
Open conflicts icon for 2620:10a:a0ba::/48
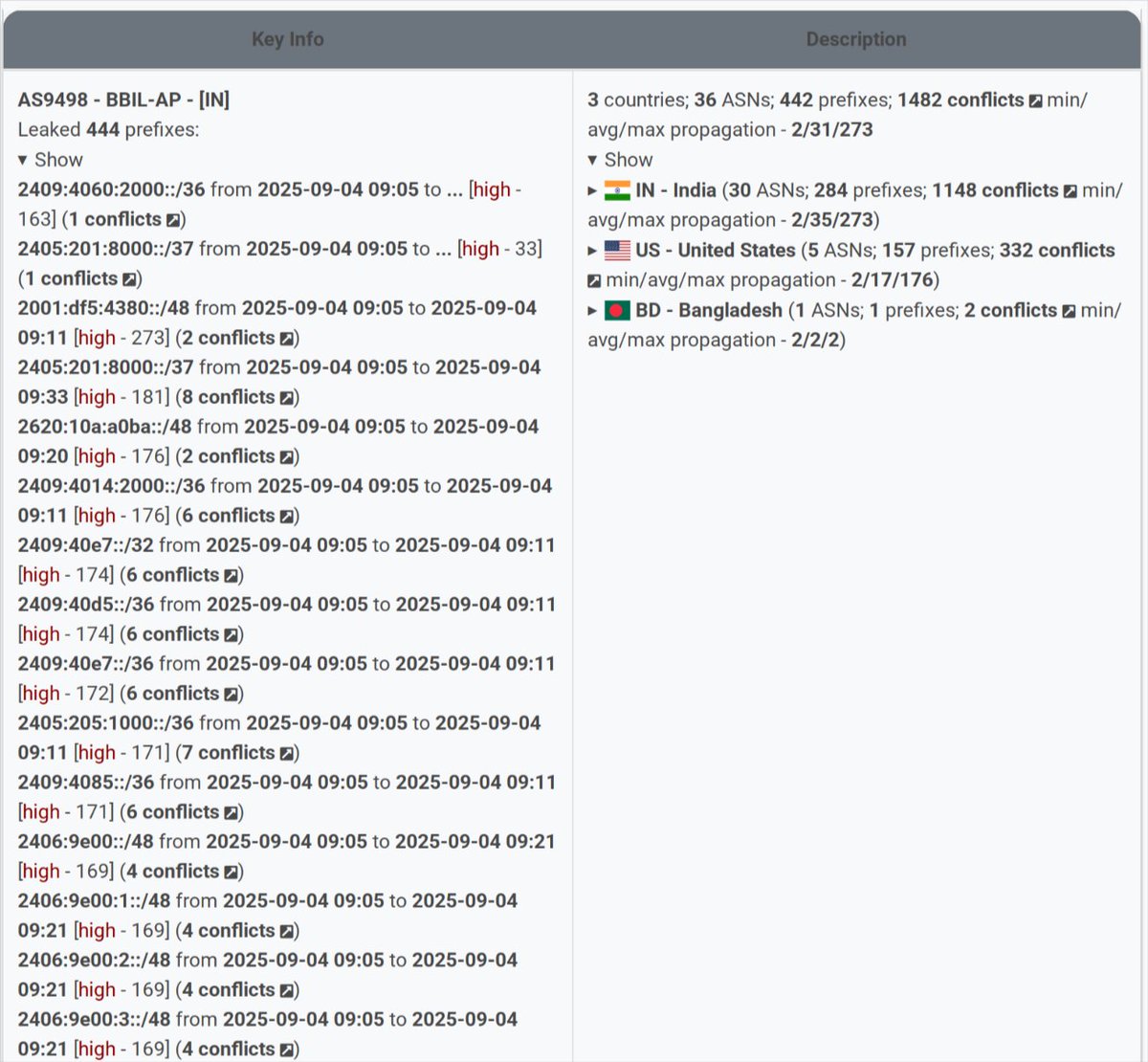click(286, 457)
